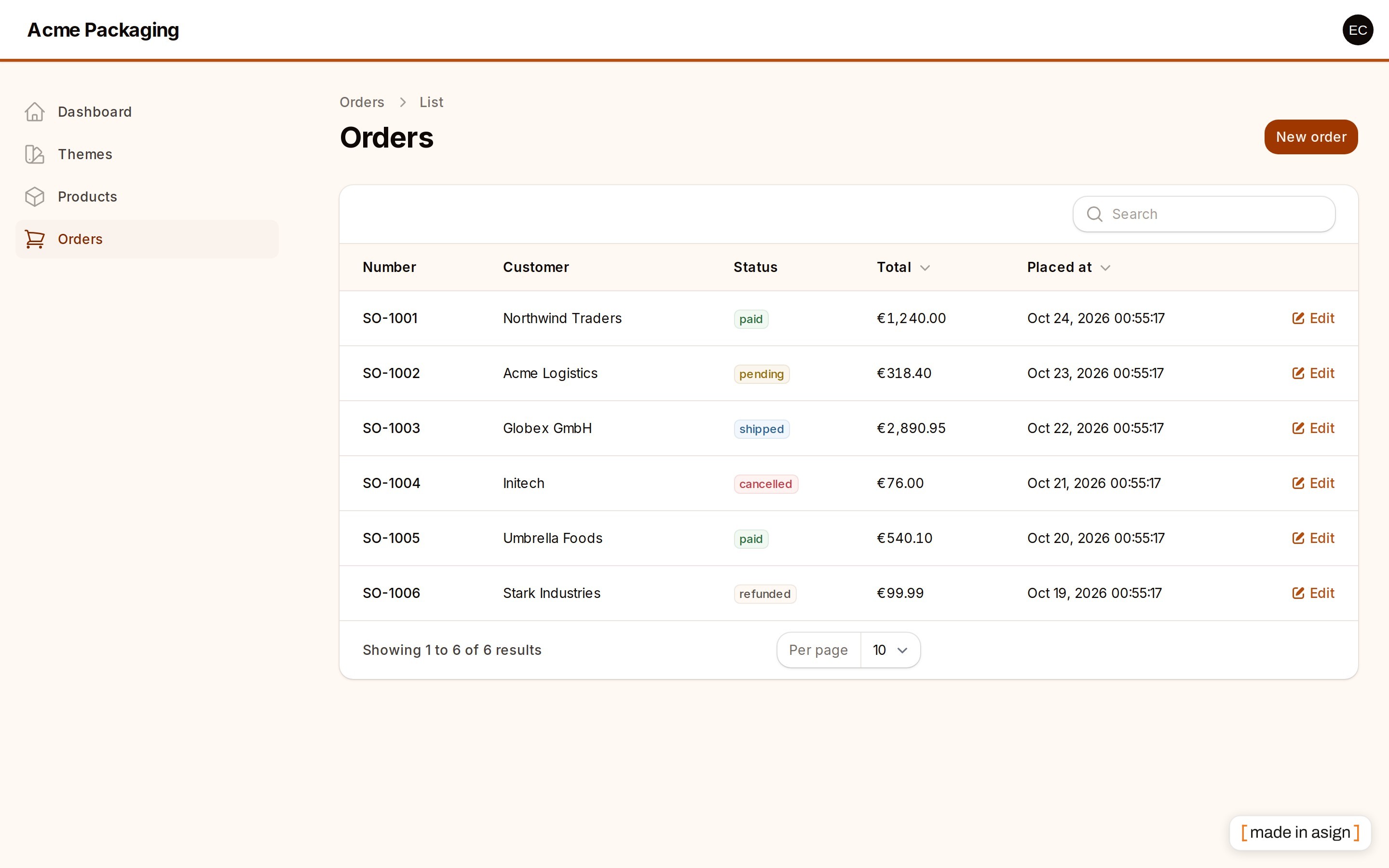Click edit pencil icon for SO-1003
Viewport: 1389px width, 868px height.
[1298, 428]
